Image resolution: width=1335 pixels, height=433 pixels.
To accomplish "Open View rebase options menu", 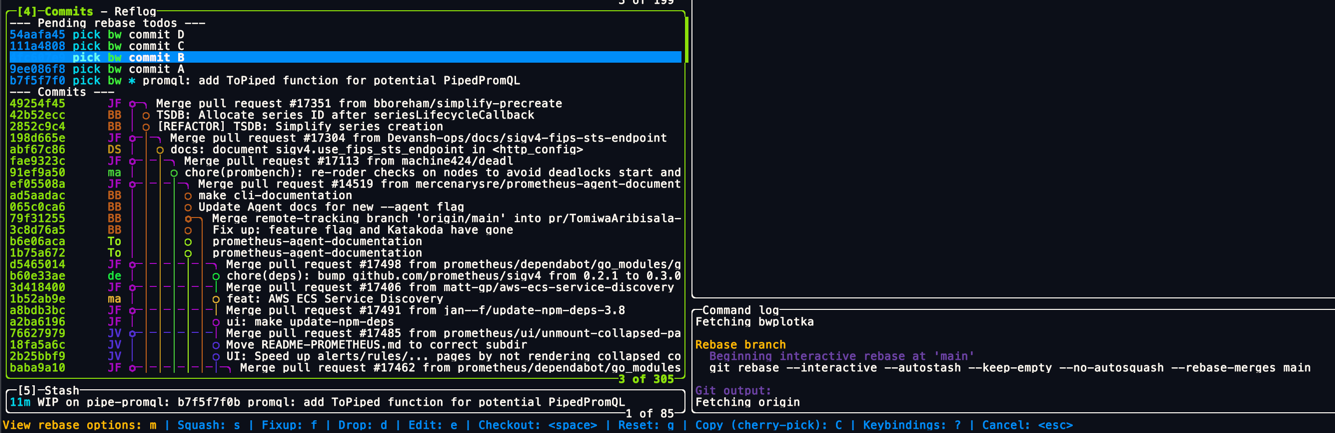I will 80,426.
